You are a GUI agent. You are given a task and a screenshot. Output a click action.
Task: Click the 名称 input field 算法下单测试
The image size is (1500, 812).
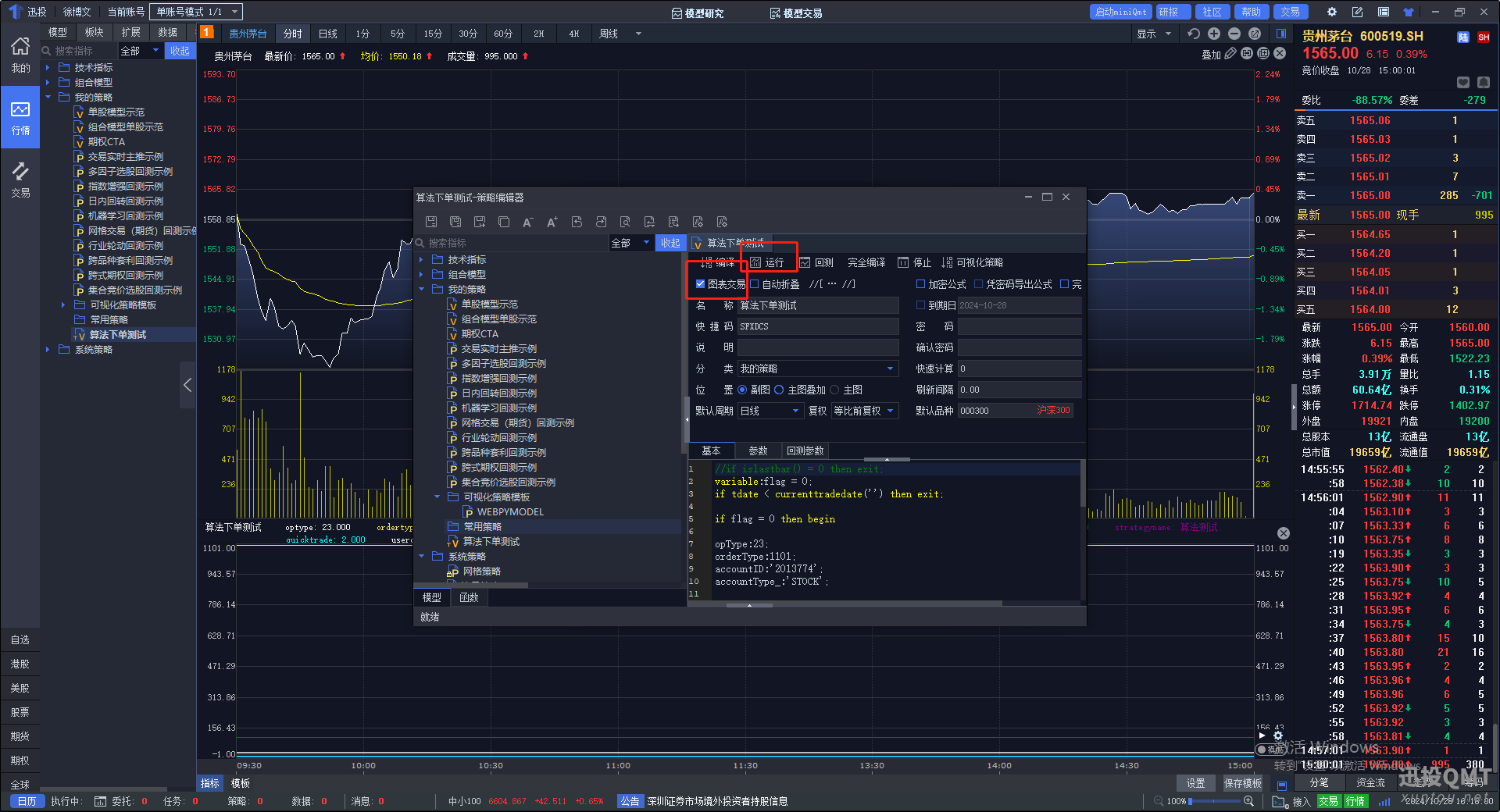pos(818,305)
